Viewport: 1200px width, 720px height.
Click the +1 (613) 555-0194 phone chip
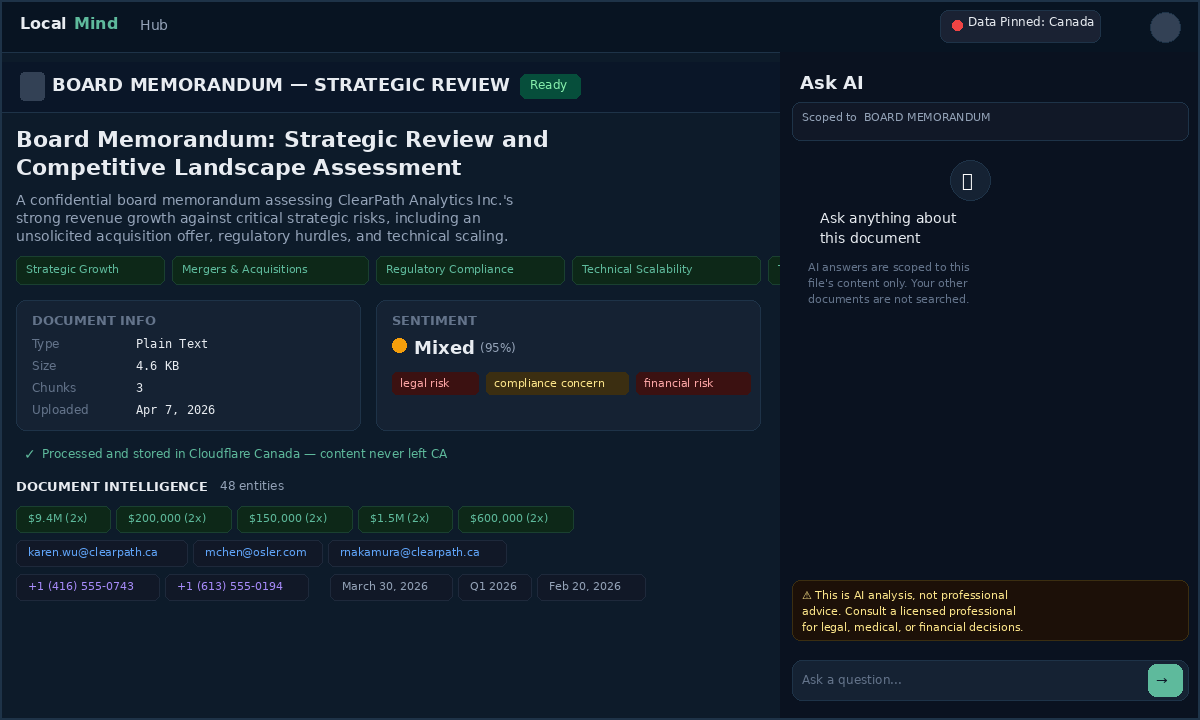coord(237,587)
